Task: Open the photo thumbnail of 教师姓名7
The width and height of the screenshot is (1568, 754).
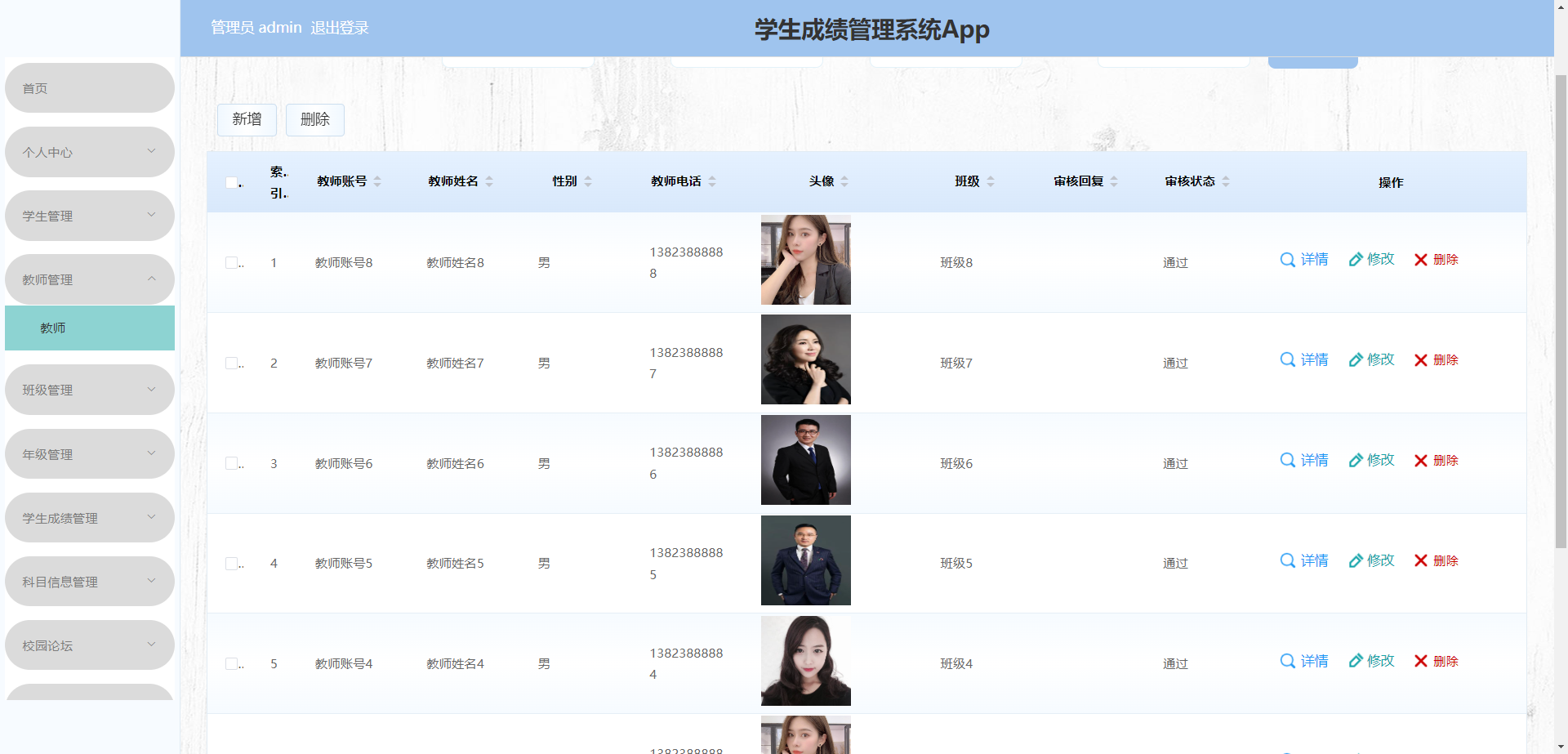Action: (805, 359)
